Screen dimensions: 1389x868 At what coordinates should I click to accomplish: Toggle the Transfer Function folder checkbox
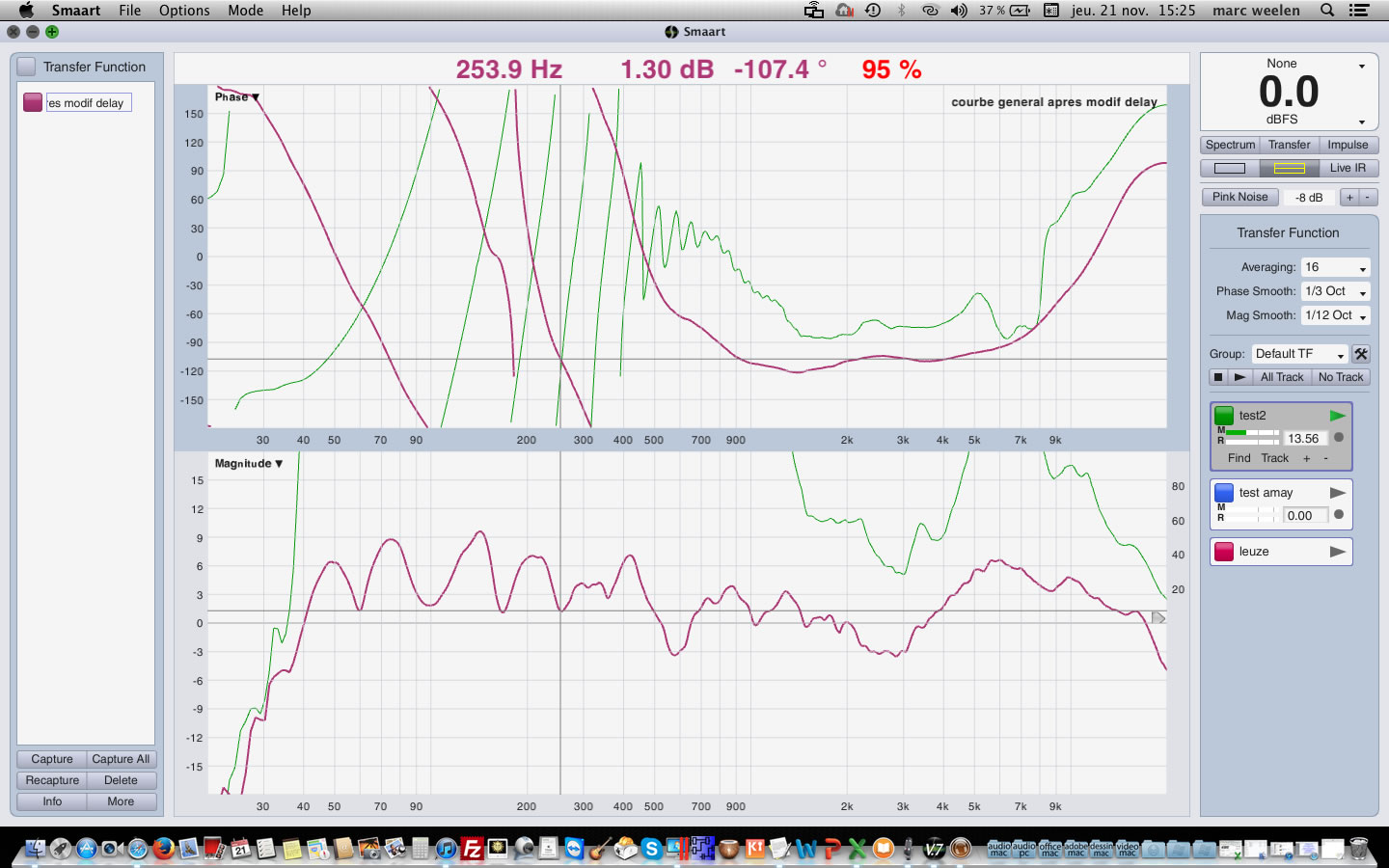tap(27, 67)
